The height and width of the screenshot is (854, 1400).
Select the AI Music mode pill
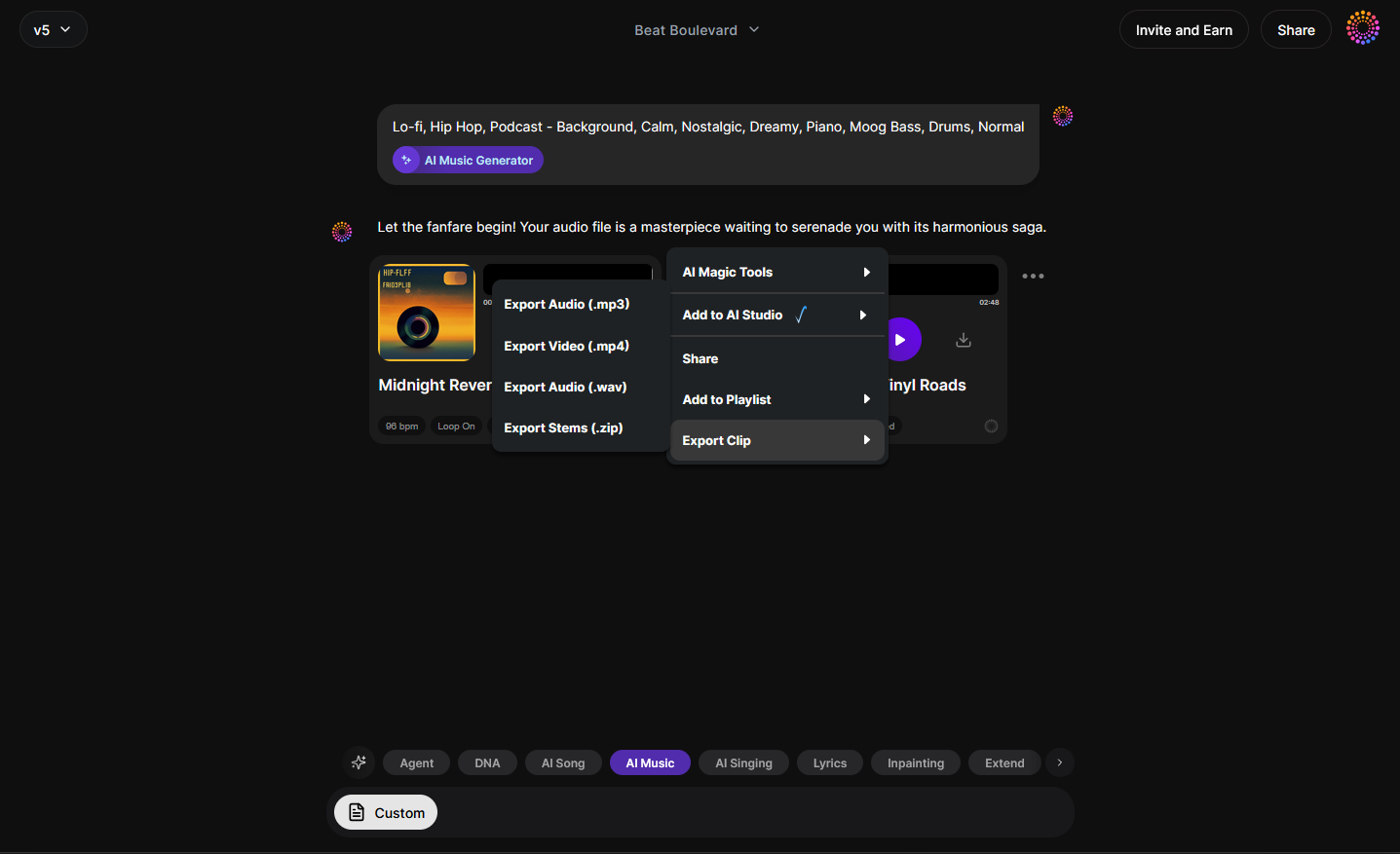pyautogui.click(x=650, y=762)
